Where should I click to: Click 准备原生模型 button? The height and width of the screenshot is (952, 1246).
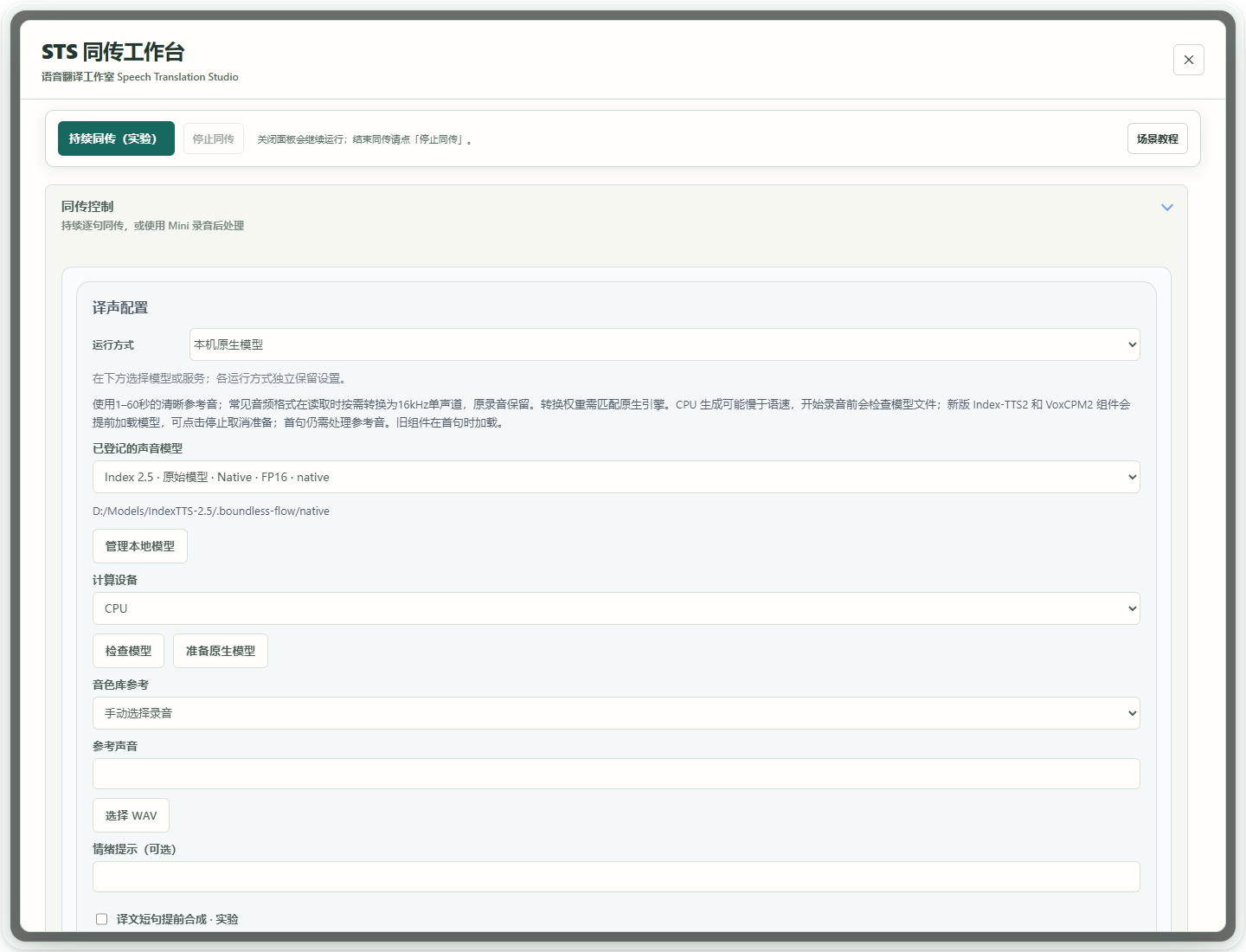221,651
